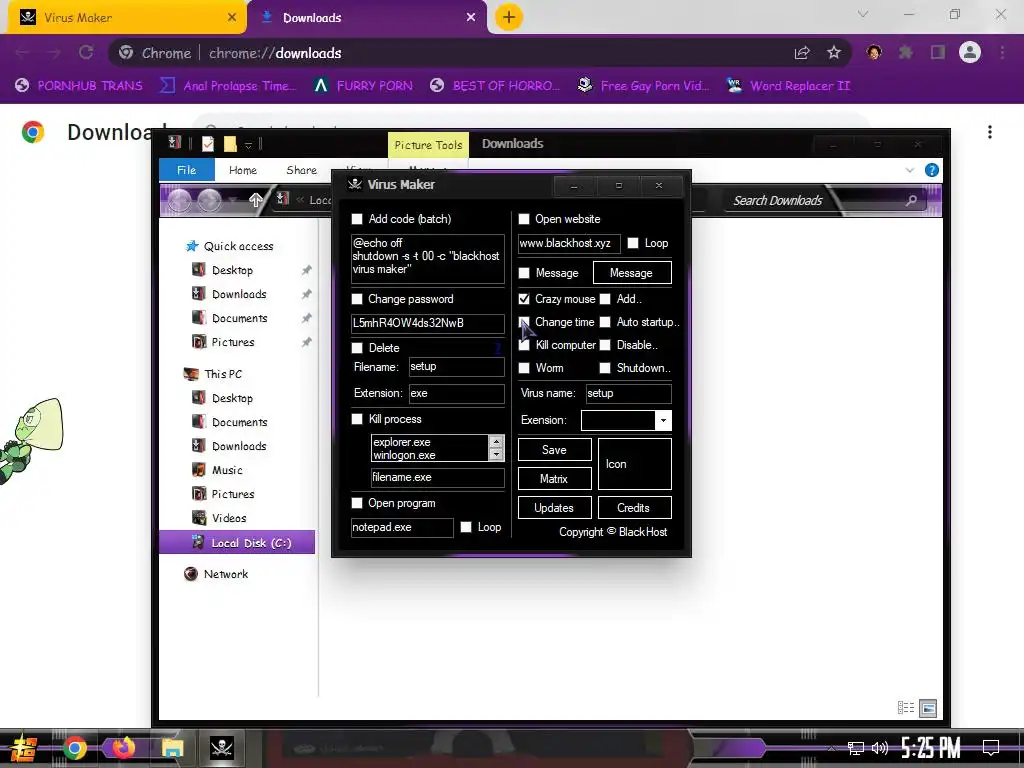1024x768 pixels.
Task: Select Picture Tools tab
Action: (x=428, y=145)
